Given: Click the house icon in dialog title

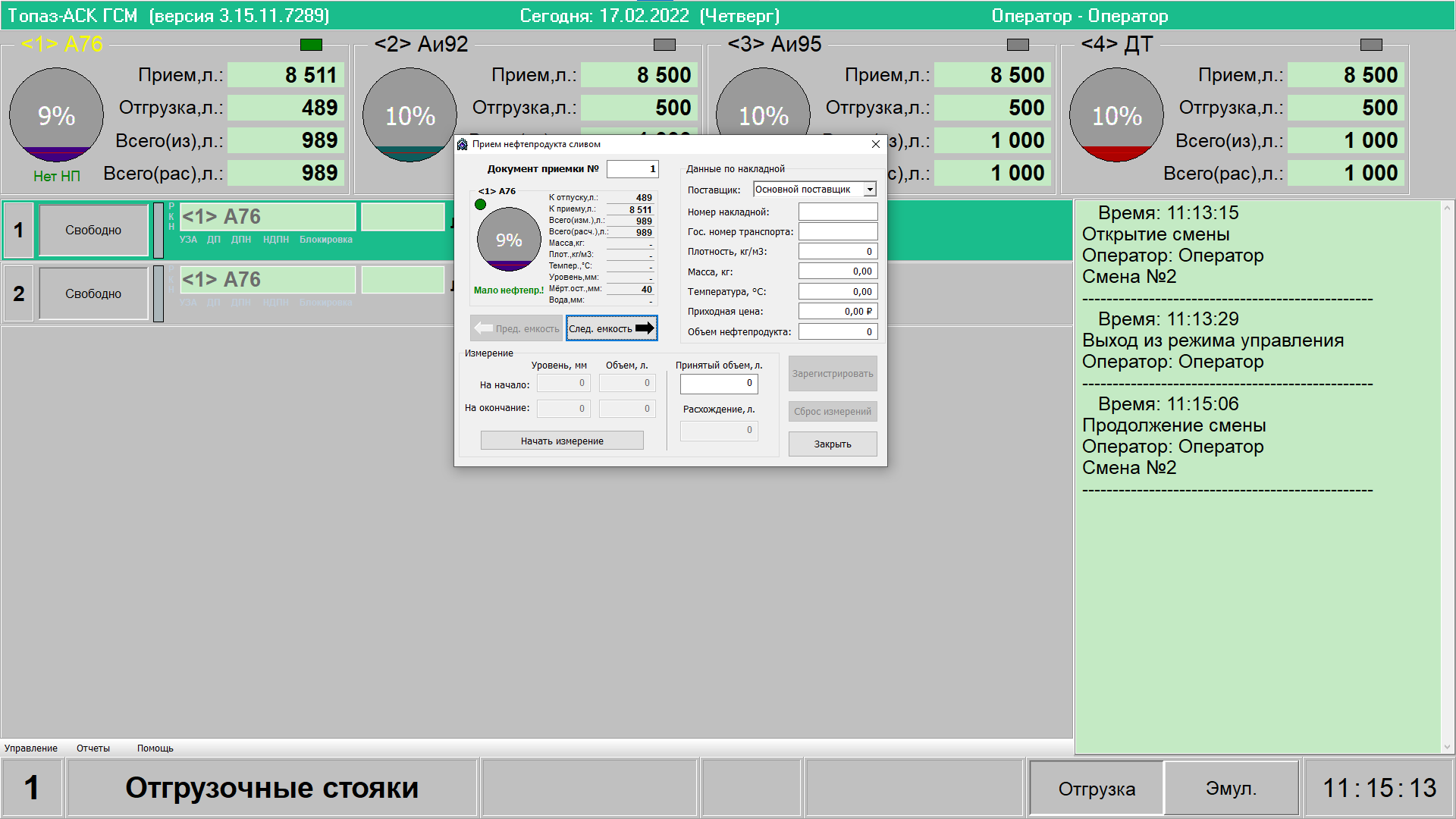Looking at the screenshot, I should point(463,144).
